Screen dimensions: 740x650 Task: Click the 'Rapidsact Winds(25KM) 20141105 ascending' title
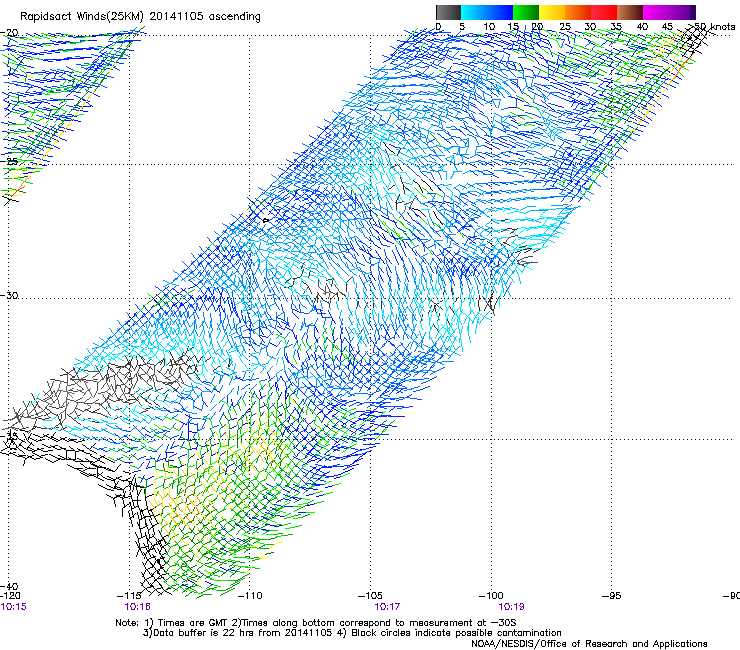click(x=140, y=17)
